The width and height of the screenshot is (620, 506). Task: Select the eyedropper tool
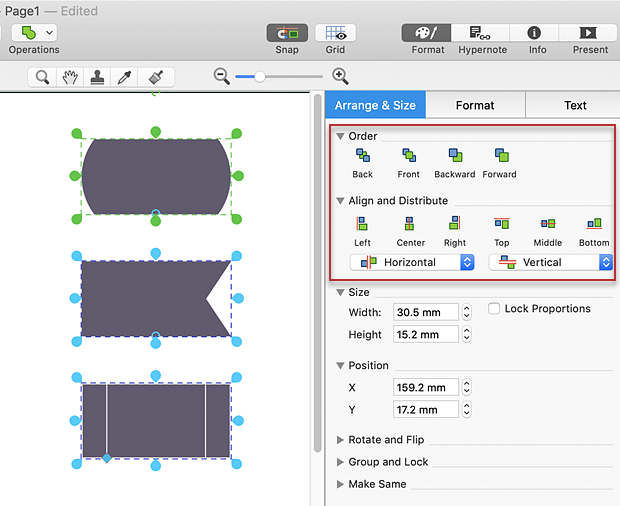click(124, 77)
